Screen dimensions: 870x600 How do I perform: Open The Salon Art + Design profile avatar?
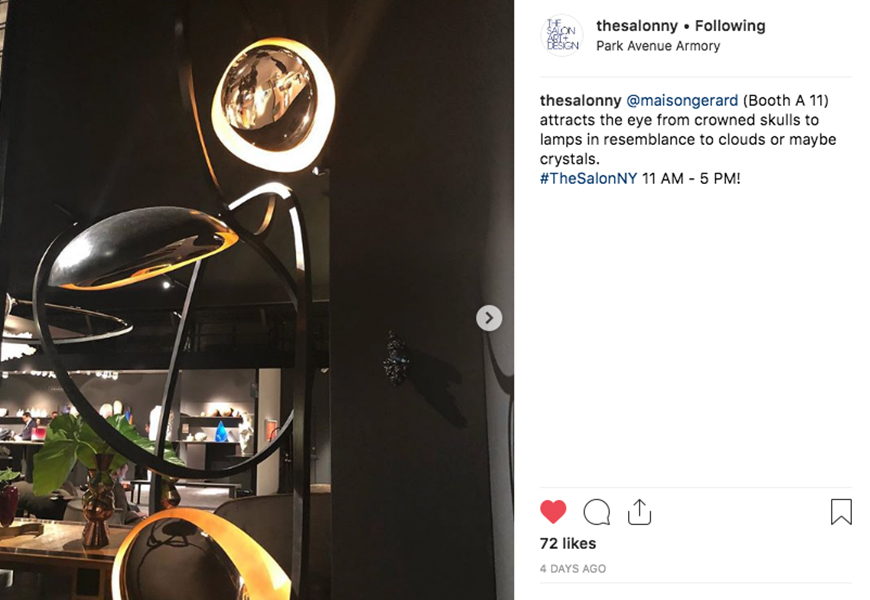[562, 36]
